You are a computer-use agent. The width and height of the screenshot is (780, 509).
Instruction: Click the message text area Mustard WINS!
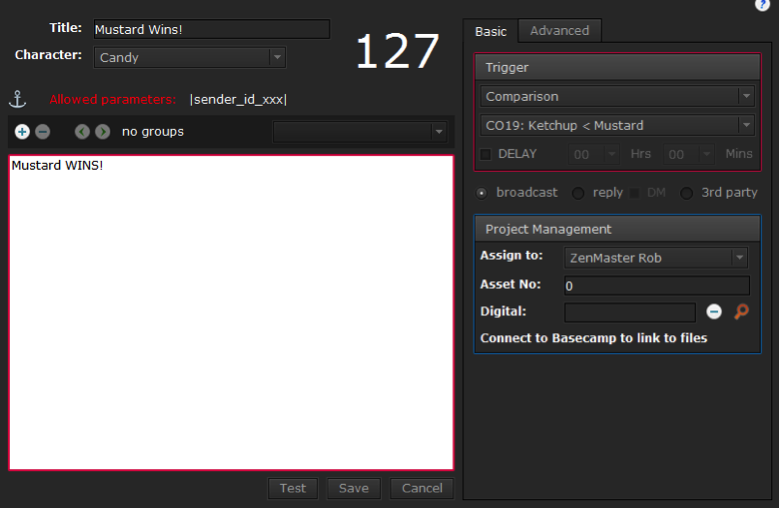231,312
